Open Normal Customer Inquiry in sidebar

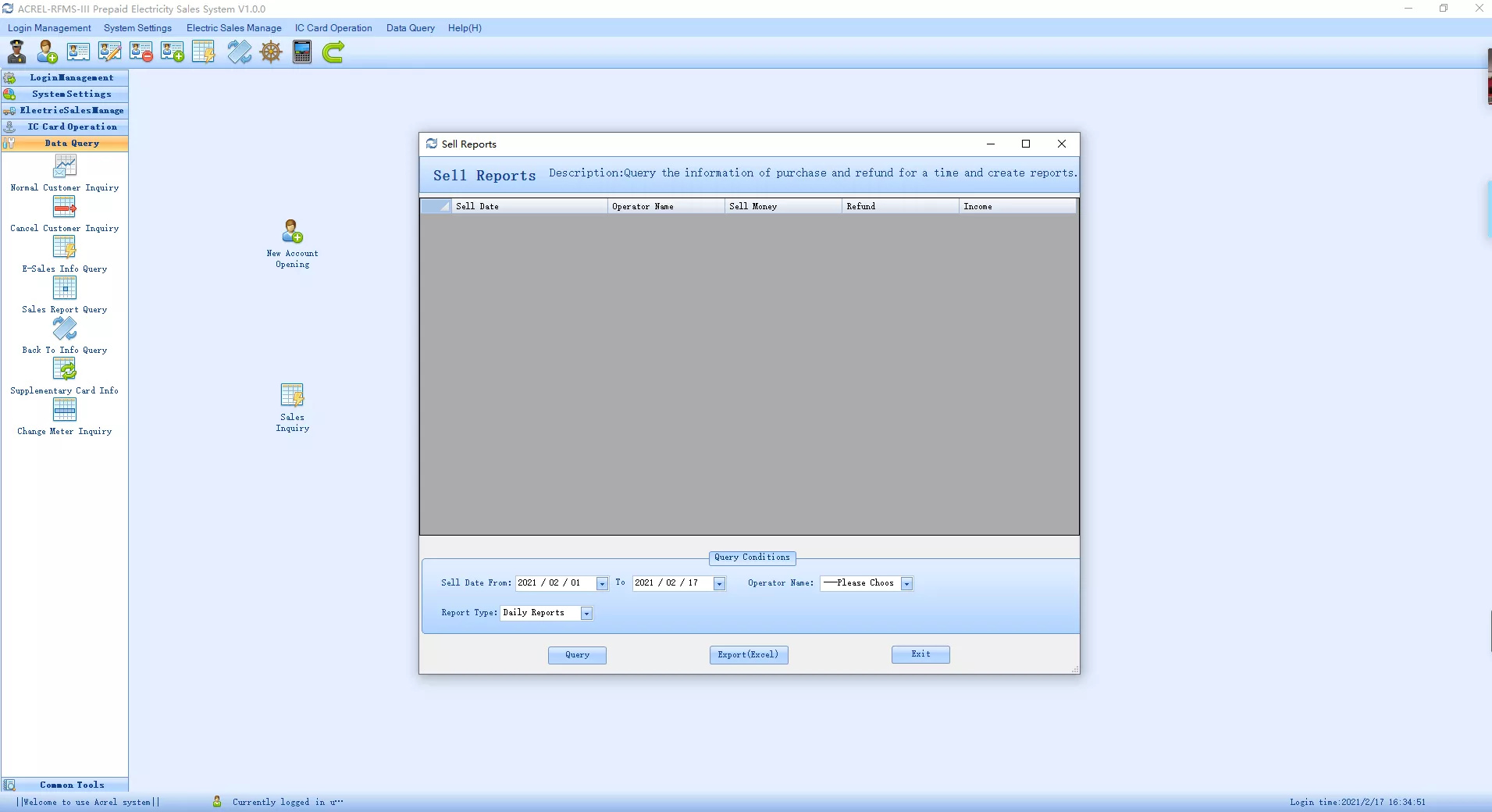coord(65,173)
